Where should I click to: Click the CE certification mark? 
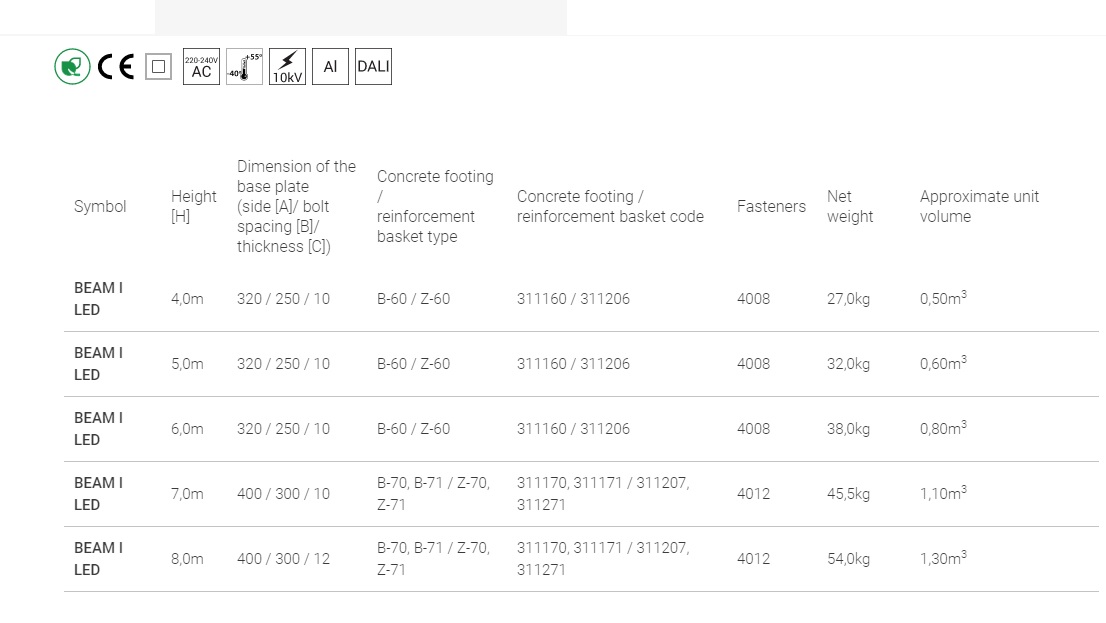tap(115, 67)
